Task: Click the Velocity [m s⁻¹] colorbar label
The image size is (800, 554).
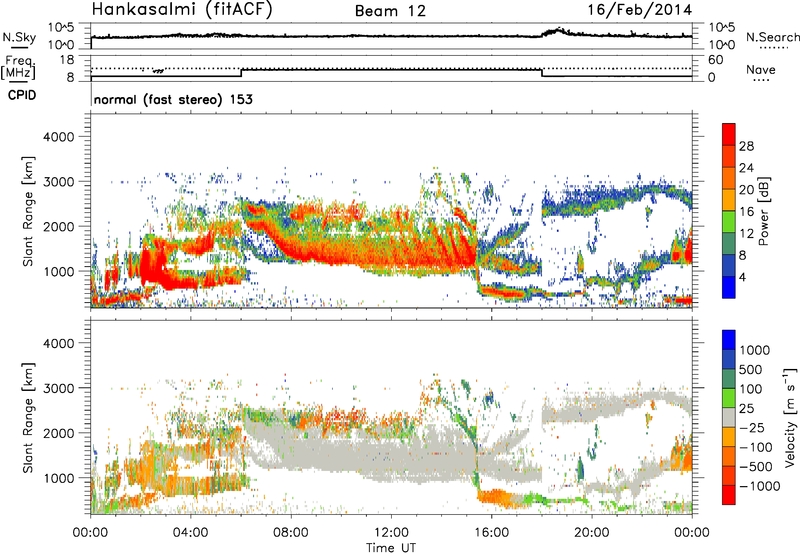Action: point(790,417)
